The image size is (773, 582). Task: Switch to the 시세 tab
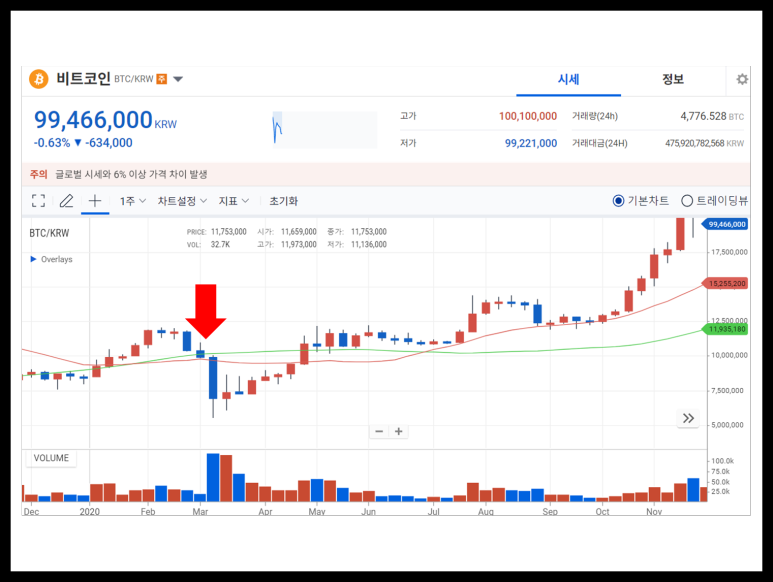tap(568, 79)
